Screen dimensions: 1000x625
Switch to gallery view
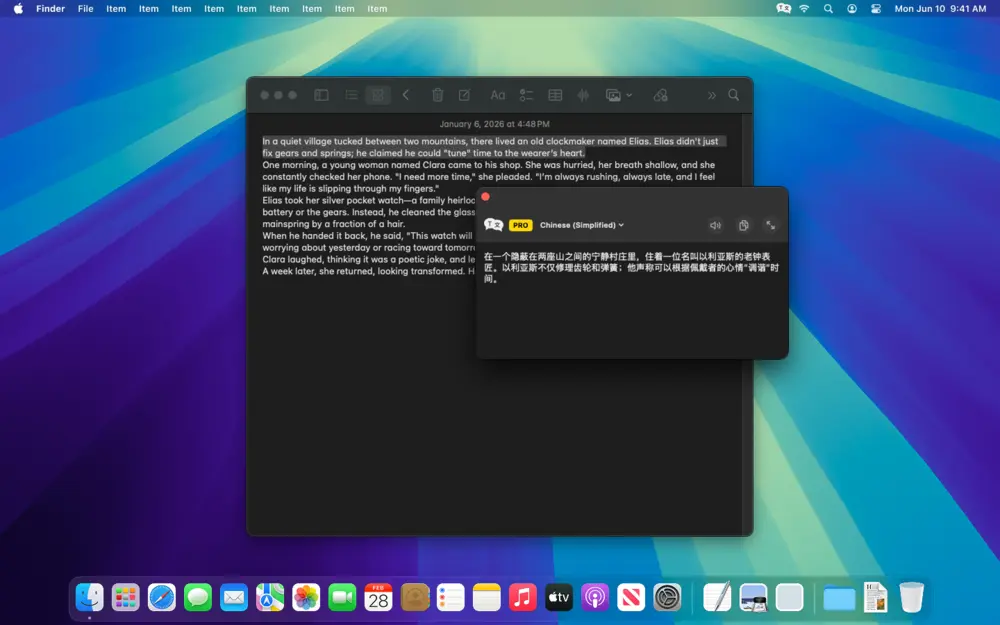coord(378,94)
